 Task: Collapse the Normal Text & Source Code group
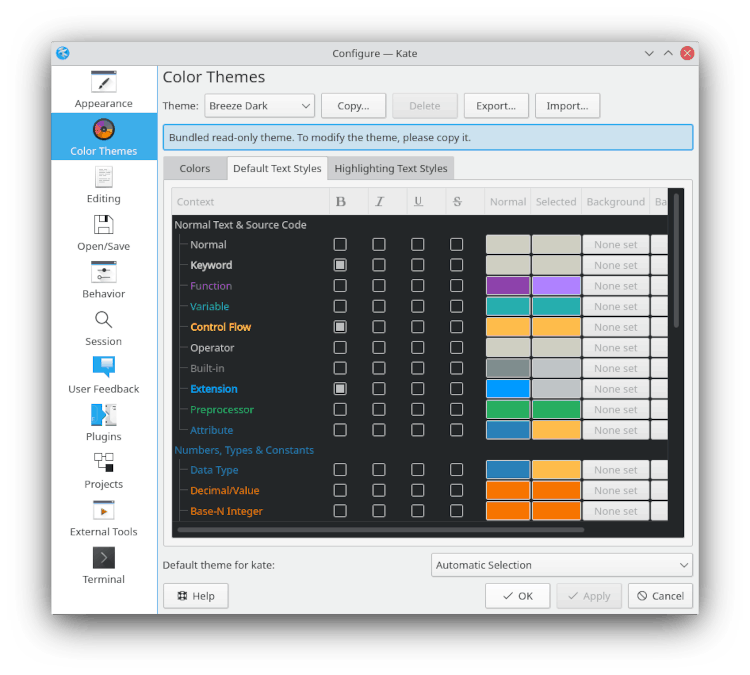[x=240, y=225]
